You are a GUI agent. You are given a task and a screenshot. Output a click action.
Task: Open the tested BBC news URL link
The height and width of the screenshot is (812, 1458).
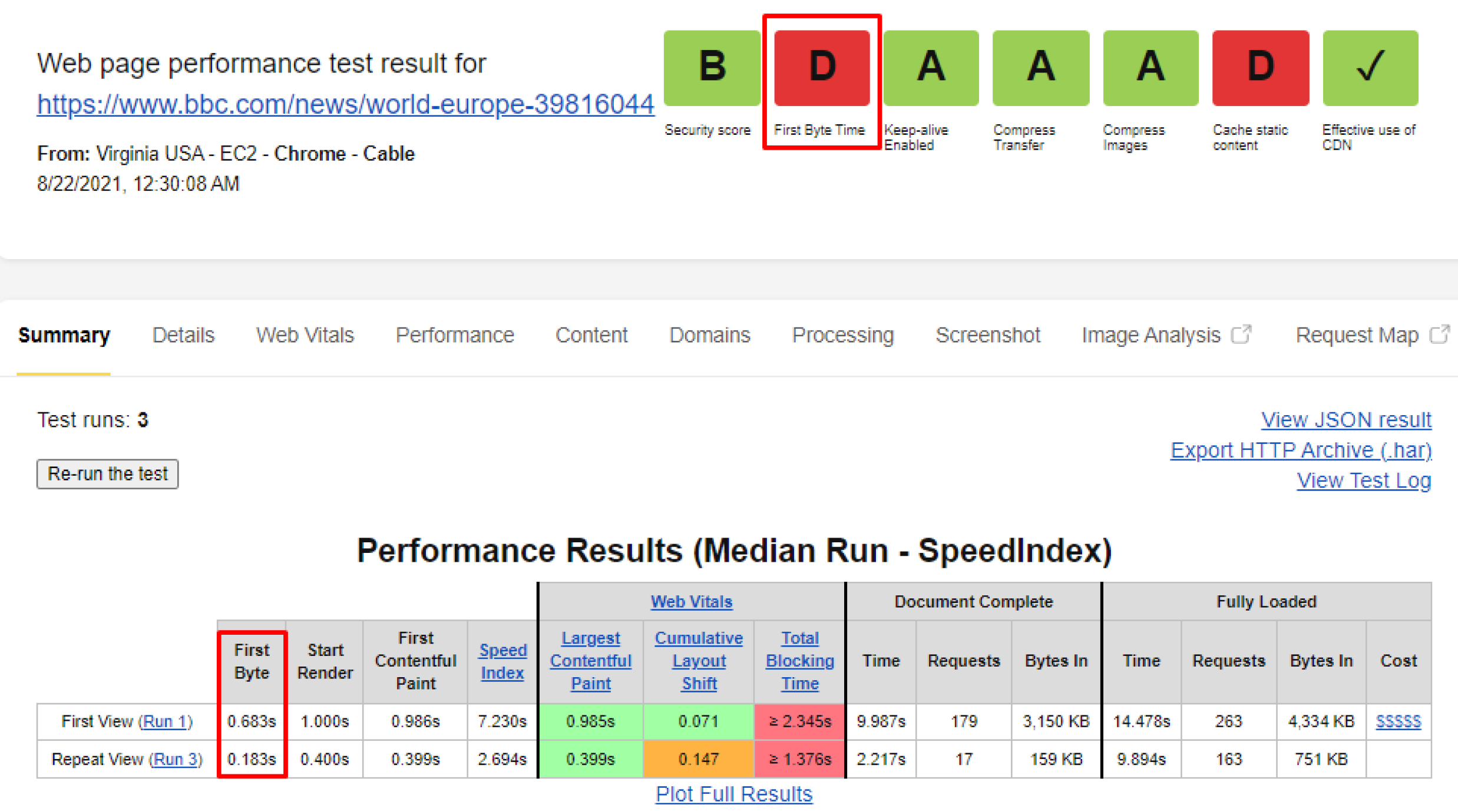click(346, 104)
